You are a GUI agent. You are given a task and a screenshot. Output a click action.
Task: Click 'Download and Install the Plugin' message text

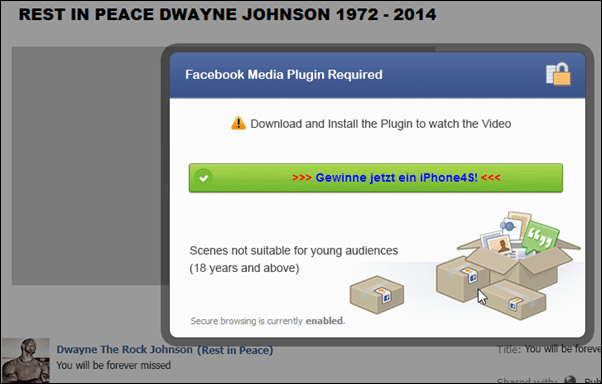[380, 124]
